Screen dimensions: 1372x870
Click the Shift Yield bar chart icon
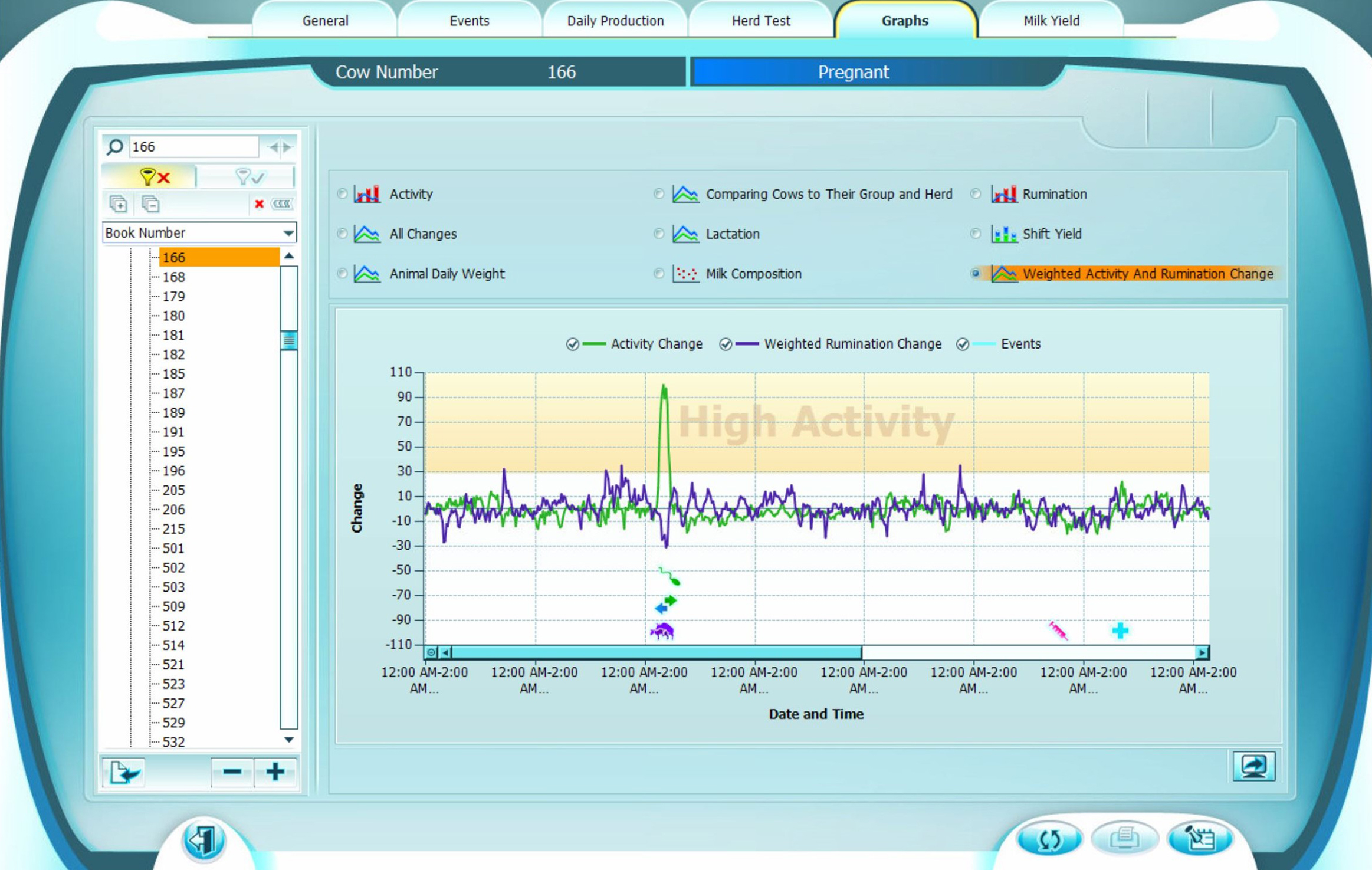coord(1004,234)
